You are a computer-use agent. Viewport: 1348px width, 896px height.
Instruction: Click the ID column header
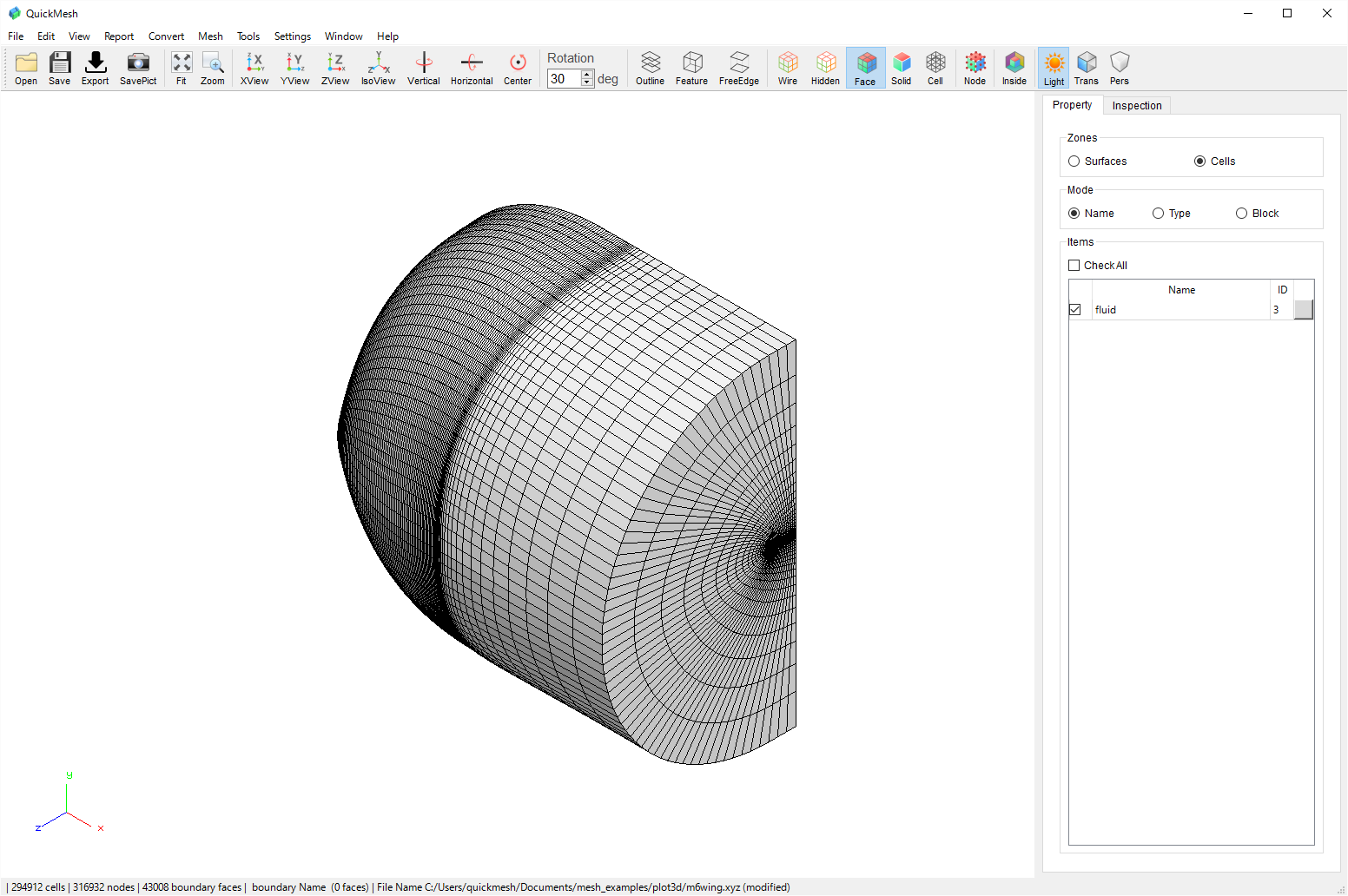(1282, 290)
